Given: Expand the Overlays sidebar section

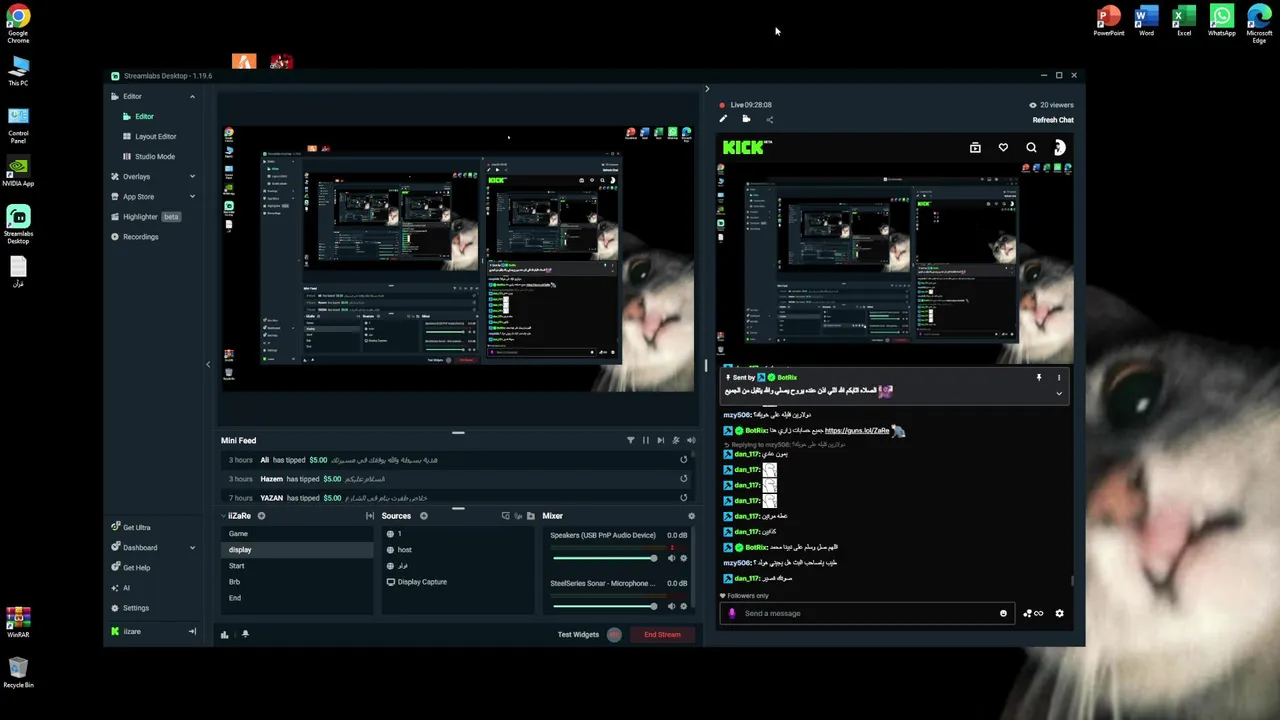Looking at the screenshot, I should tap(192, 176).
